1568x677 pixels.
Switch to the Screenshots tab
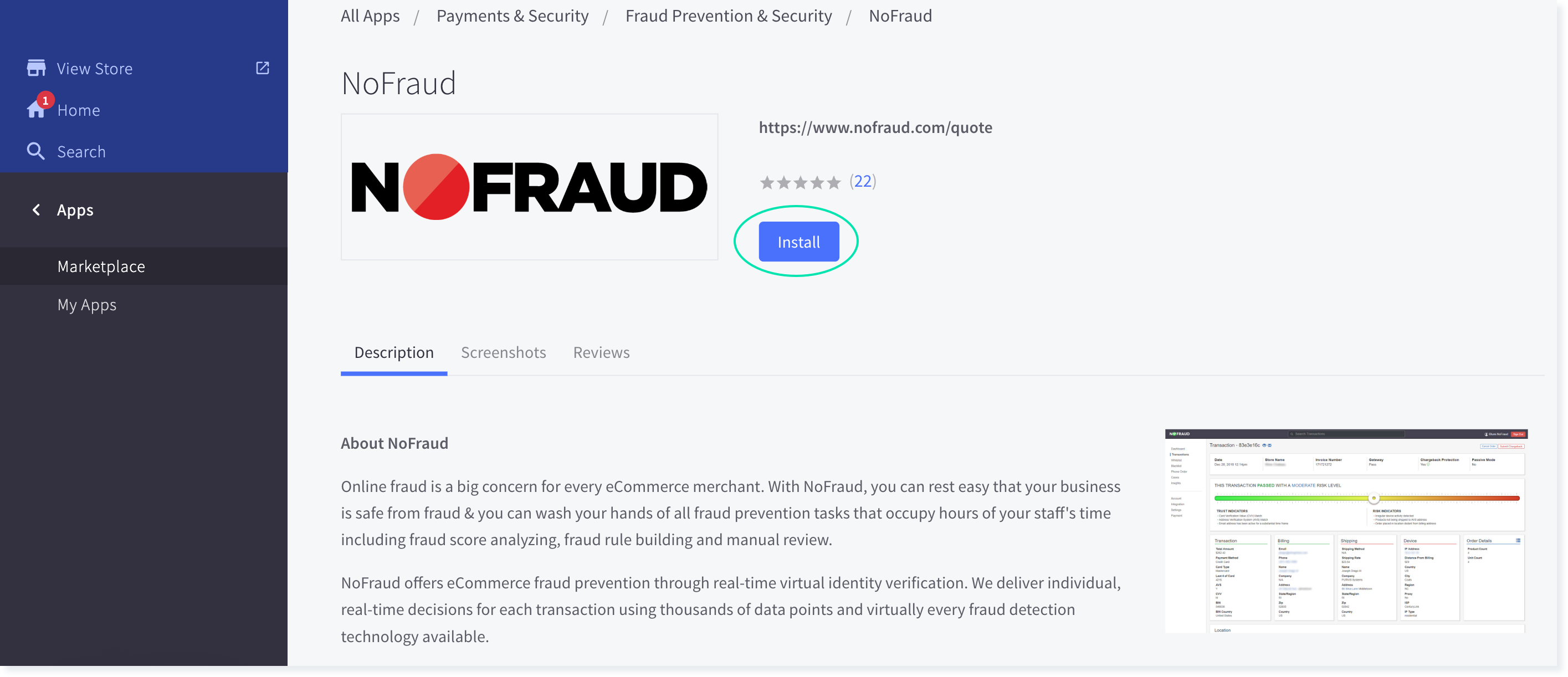(503, 352)
